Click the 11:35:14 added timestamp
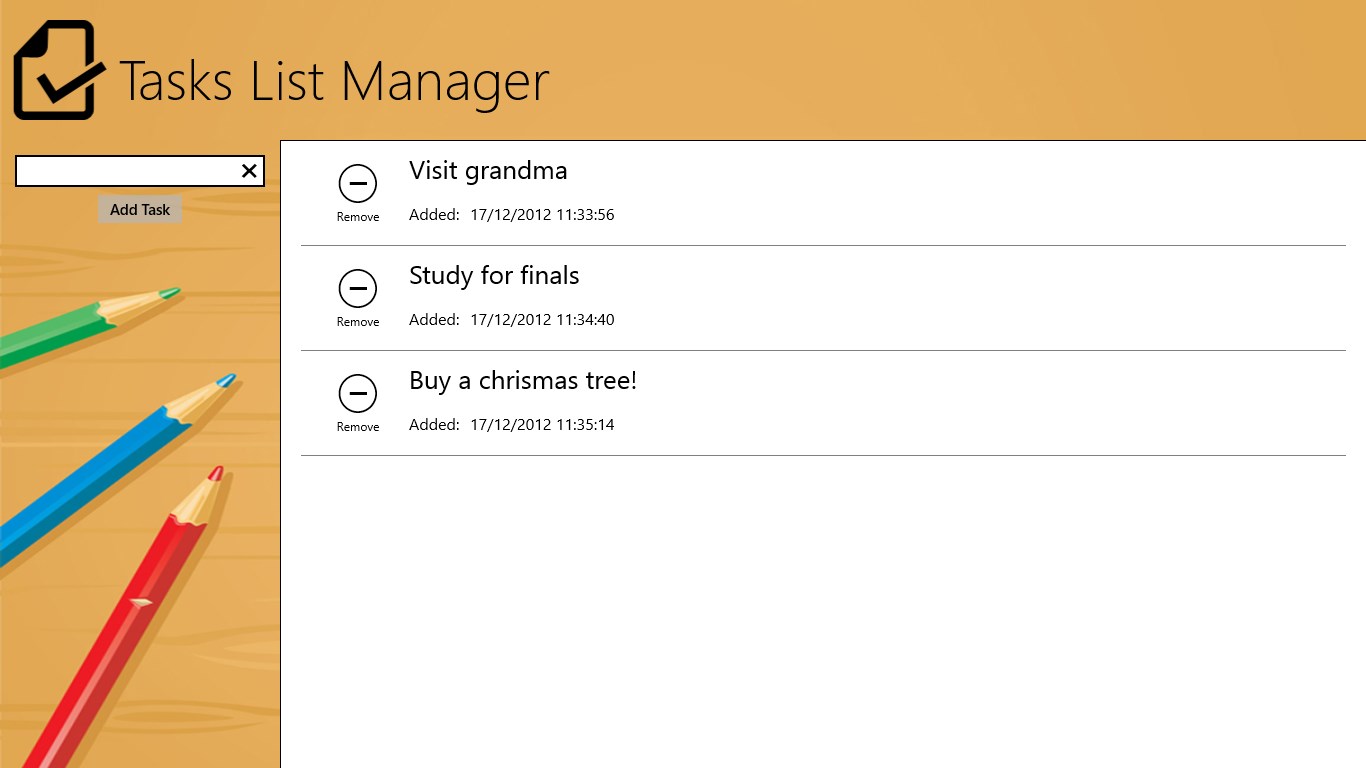 [542, 425]
